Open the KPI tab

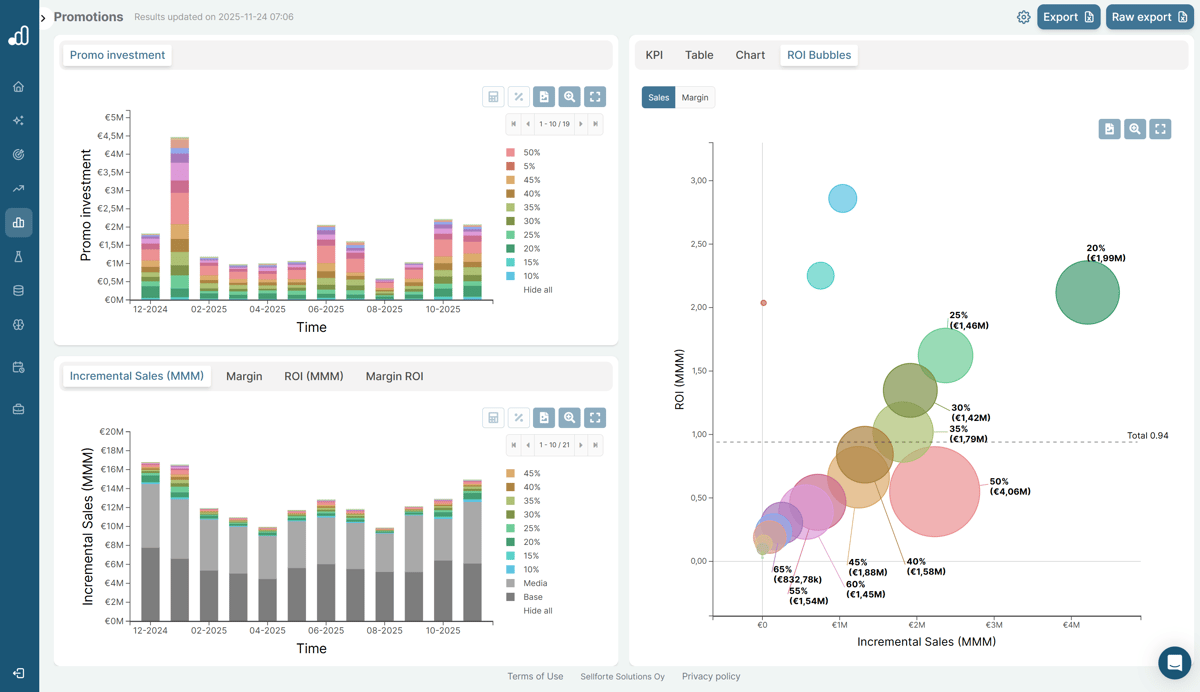pos(654,55)
